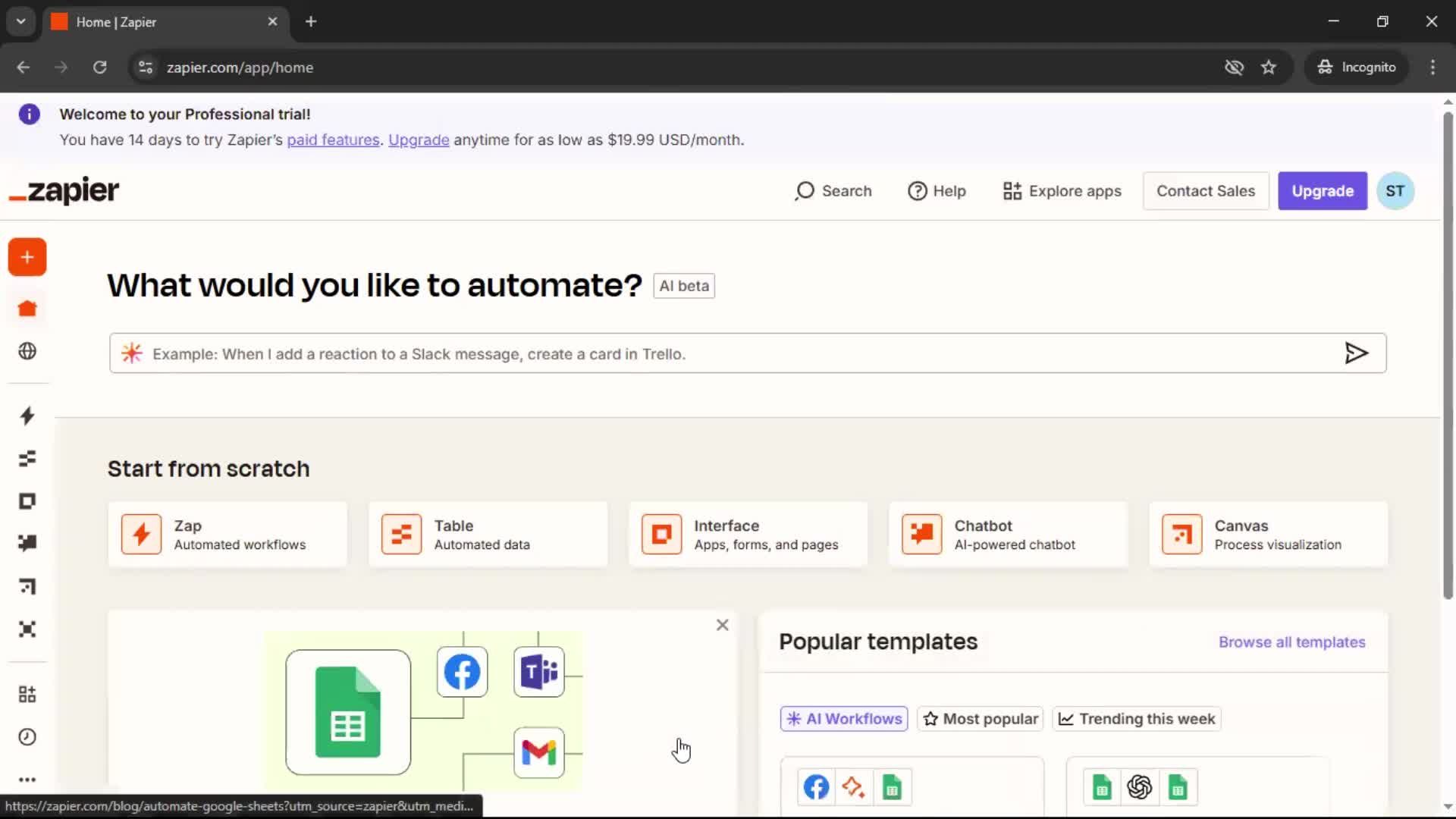This screenshot has width=1456, height=819.
Task: Open the Help menu
Action: click(x=937, y=191)
